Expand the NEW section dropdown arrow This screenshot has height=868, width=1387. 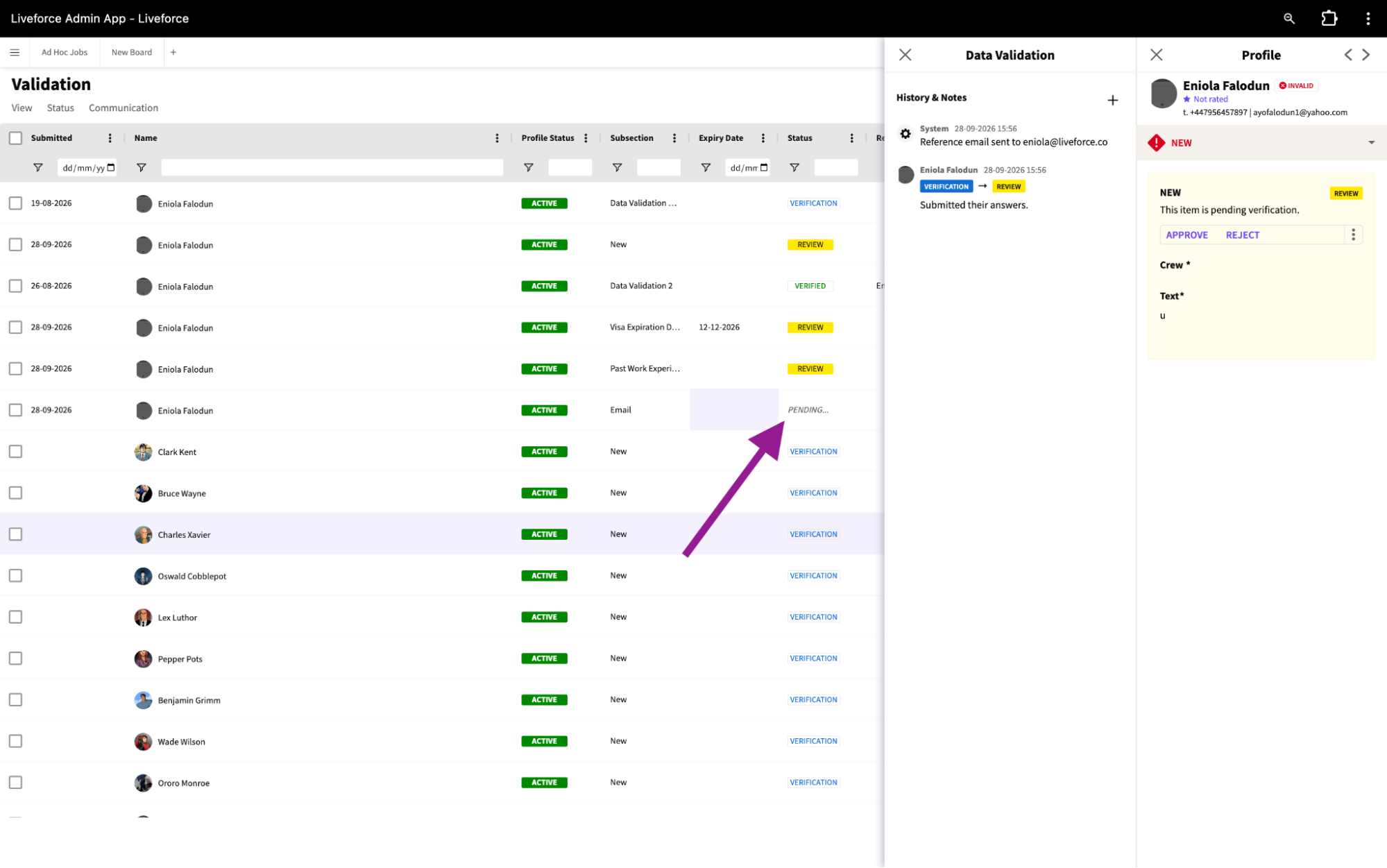click(x=1371, y=143)
